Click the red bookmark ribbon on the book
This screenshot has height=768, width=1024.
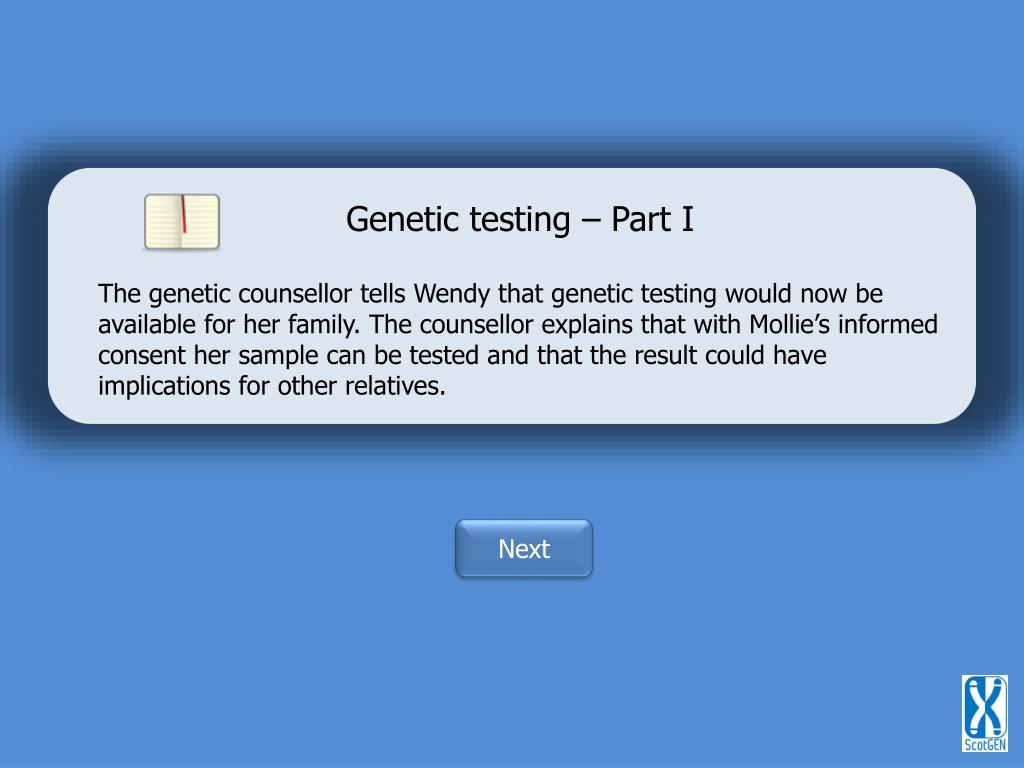[184, 214]
